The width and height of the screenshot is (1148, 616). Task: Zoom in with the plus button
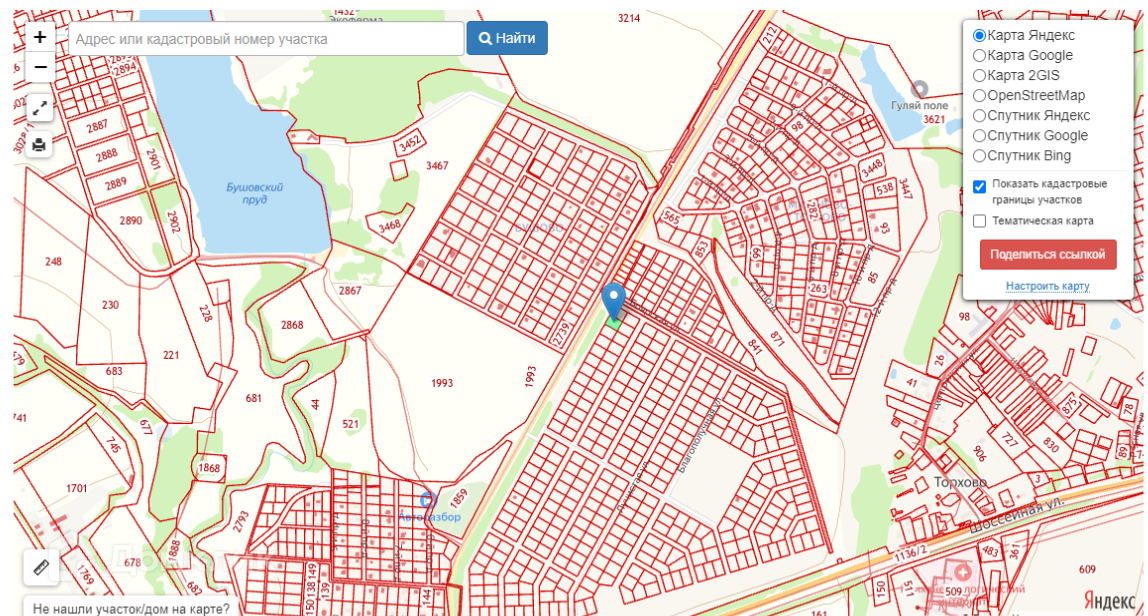[x=40, y=37]
